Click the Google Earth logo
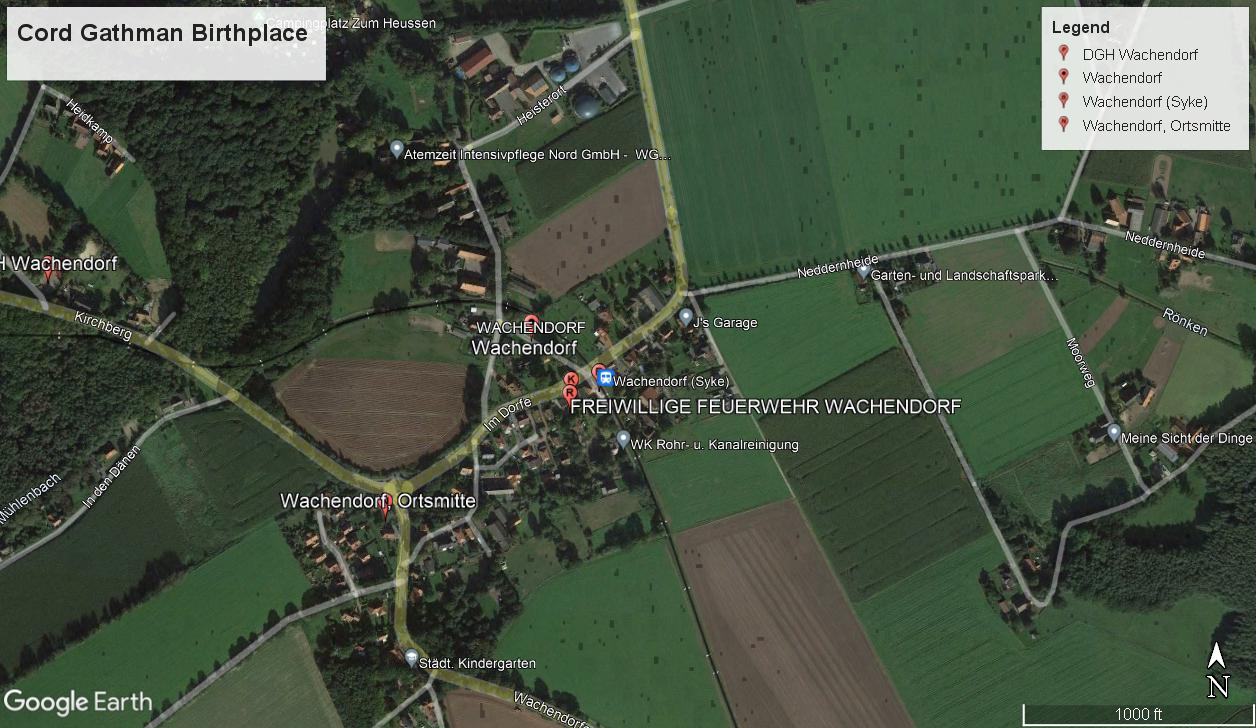This screenshot has width=1256, height=728. (x=78, y=702)
